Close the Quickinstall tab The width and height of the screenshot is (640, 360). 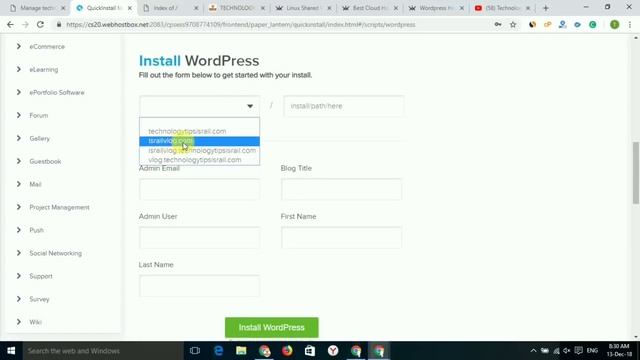coord(129,8)
